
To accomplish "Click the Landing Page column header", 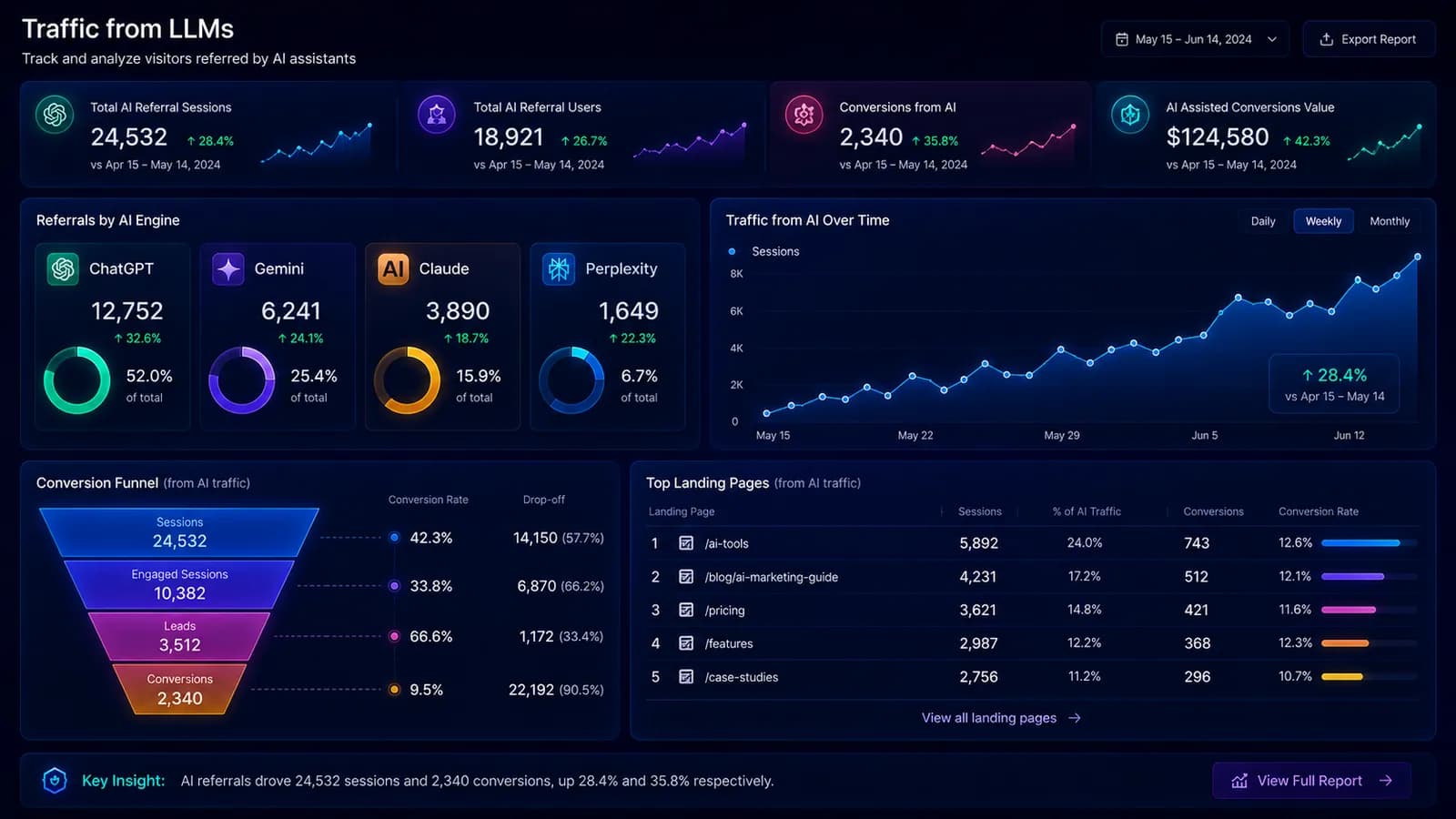I will [681, 511].
